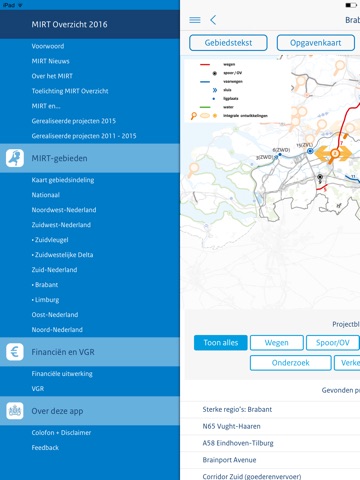Filter projects by Onderzoek
Screen dimensions: 360x480
pyautogui.click(x=291, y=363)
